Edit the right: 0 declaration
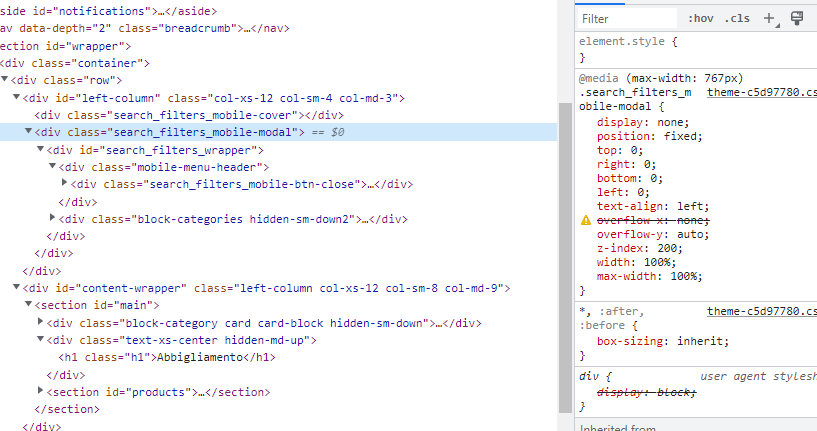The height and width of the screenshot is (431, 817). pyautogui.click(x=626, y=165)
